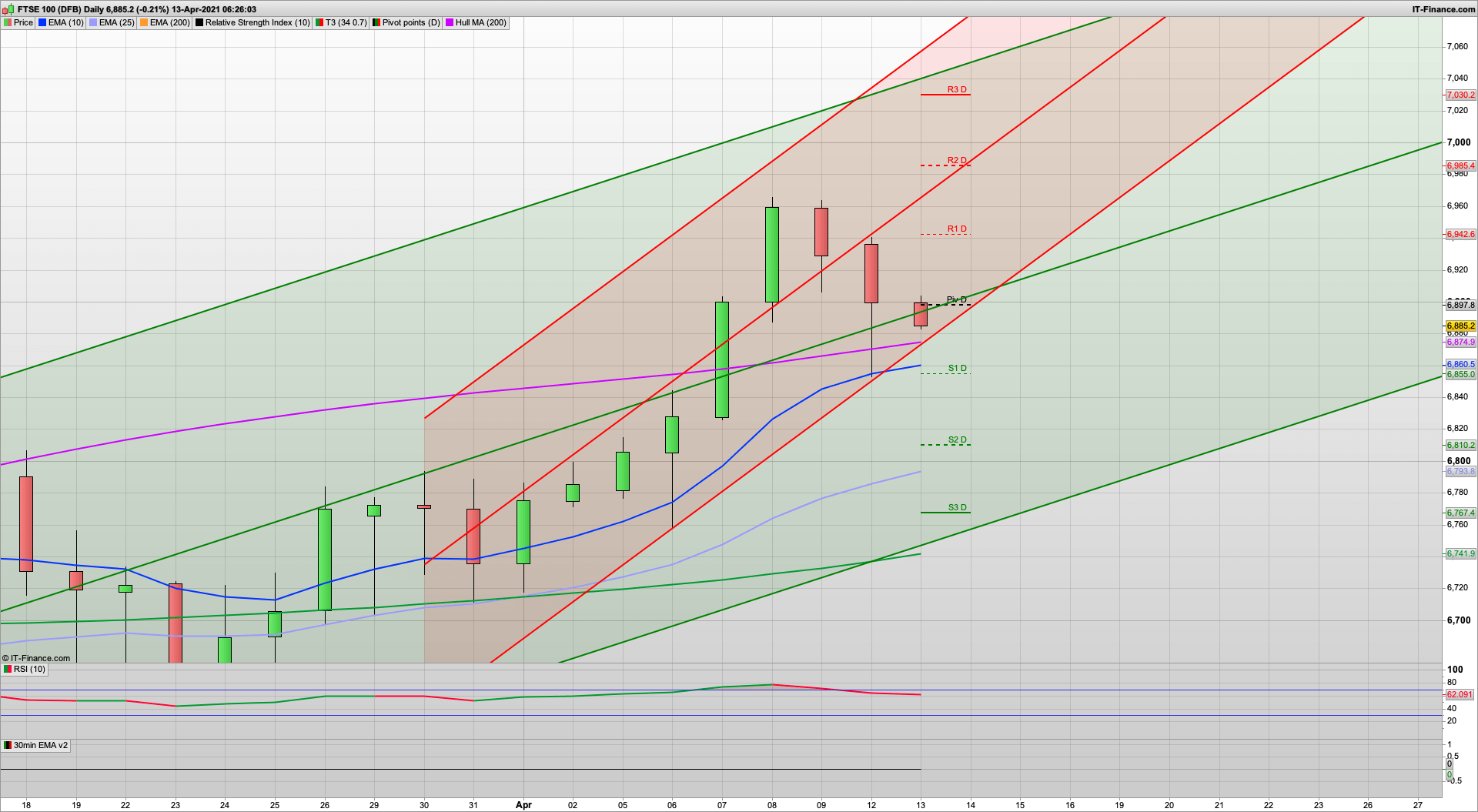
Task: Click the Piv D pivot line label
Action: [x=955, y=299]
